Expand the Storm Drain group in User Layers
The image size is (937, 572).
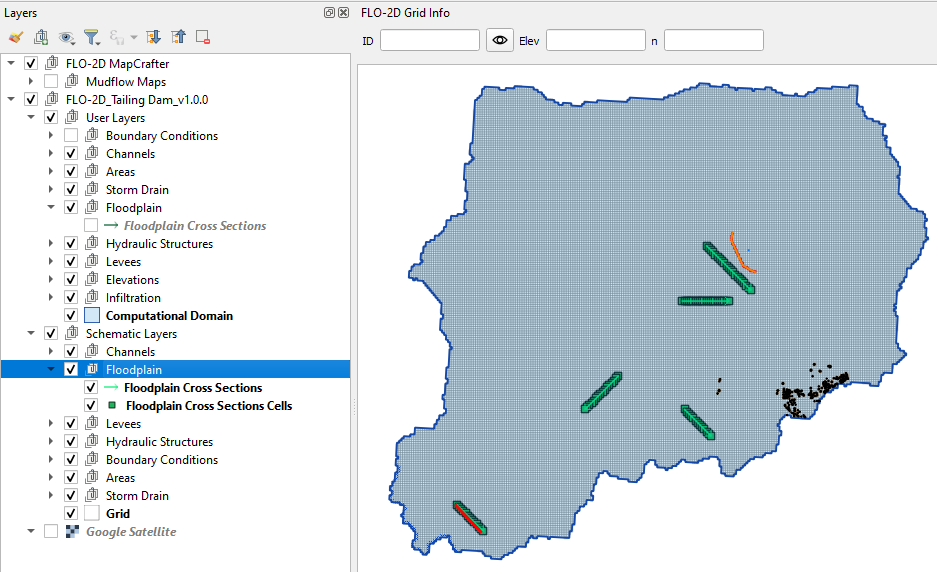pos(52,190)
